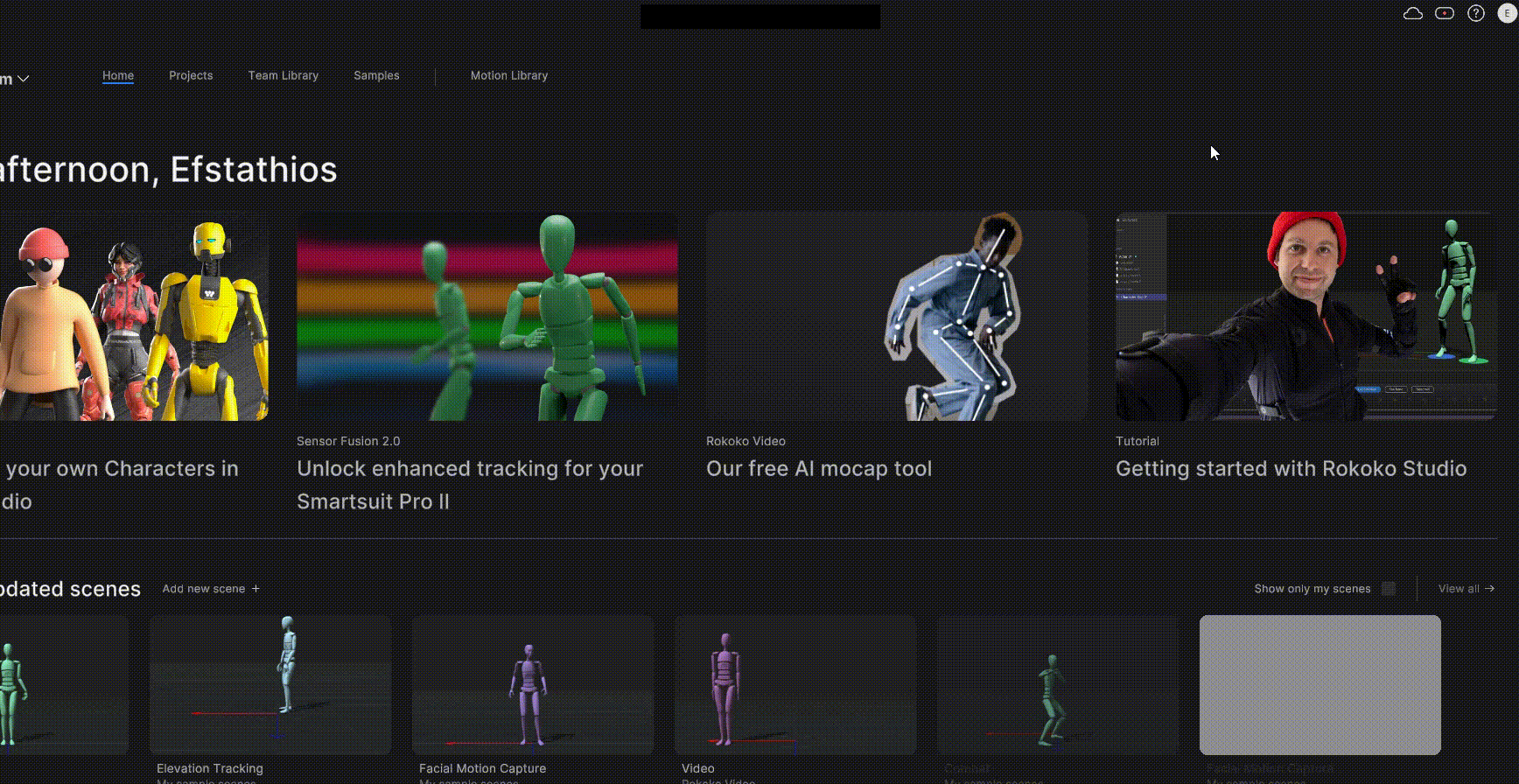Play the Tutorial thumbnail with red beanie
Image resolution: width=1519 pixels, height=784 pixels.
click(x=1306, y=317)
